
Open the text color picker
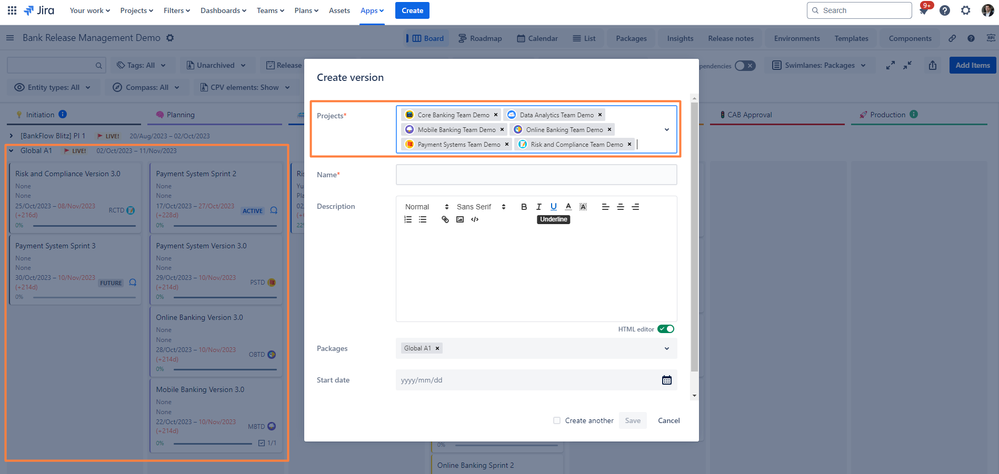click(568, 206)
